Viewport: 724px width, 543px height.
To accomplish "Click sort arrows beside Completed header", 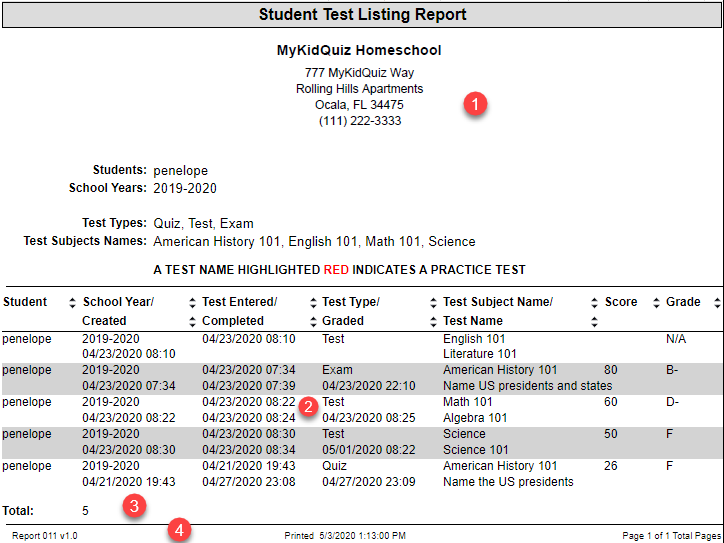I will pyautogui.click(x=313, y=322).
